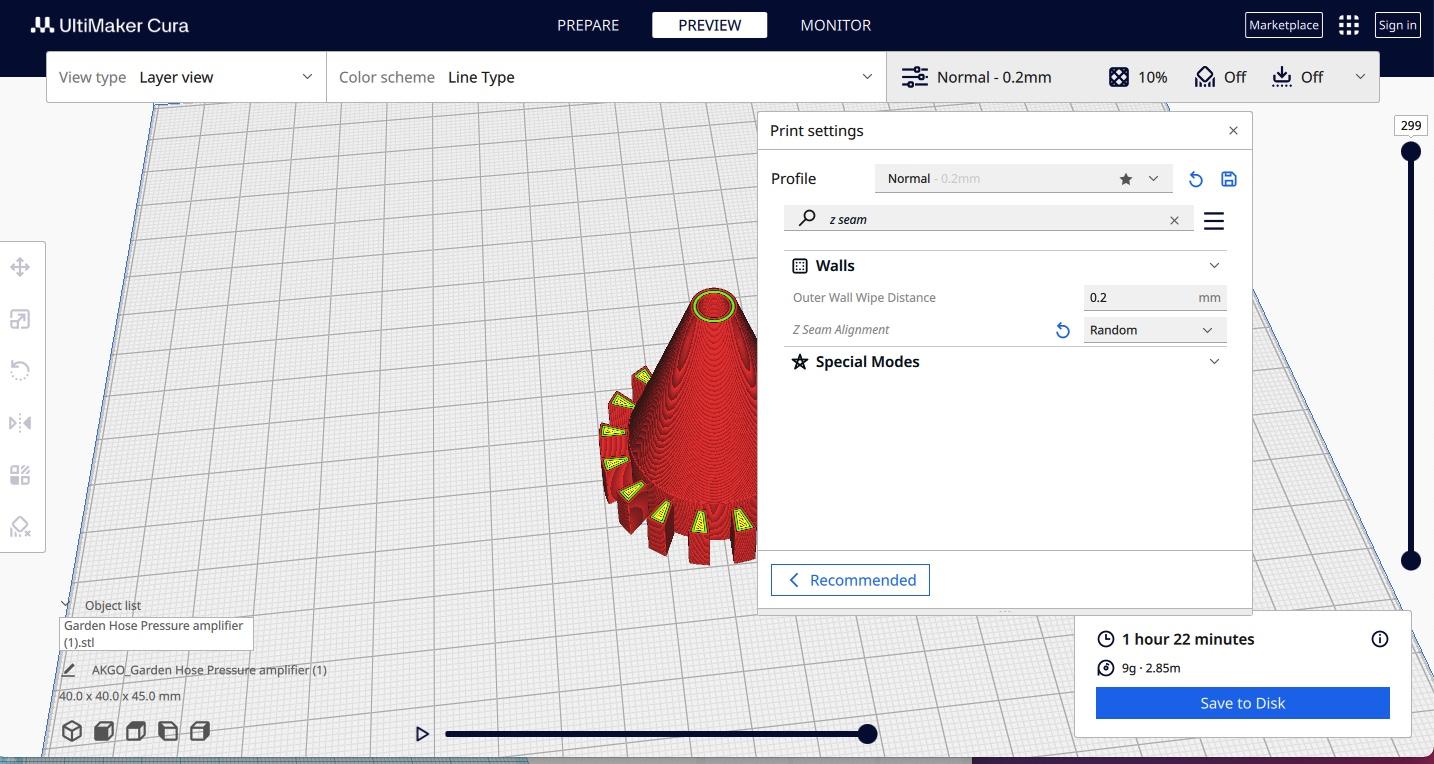The width and height of the screenshot is (1434, 764).
Task: Open Per Model Settings tool
Action: pos(20,475)
